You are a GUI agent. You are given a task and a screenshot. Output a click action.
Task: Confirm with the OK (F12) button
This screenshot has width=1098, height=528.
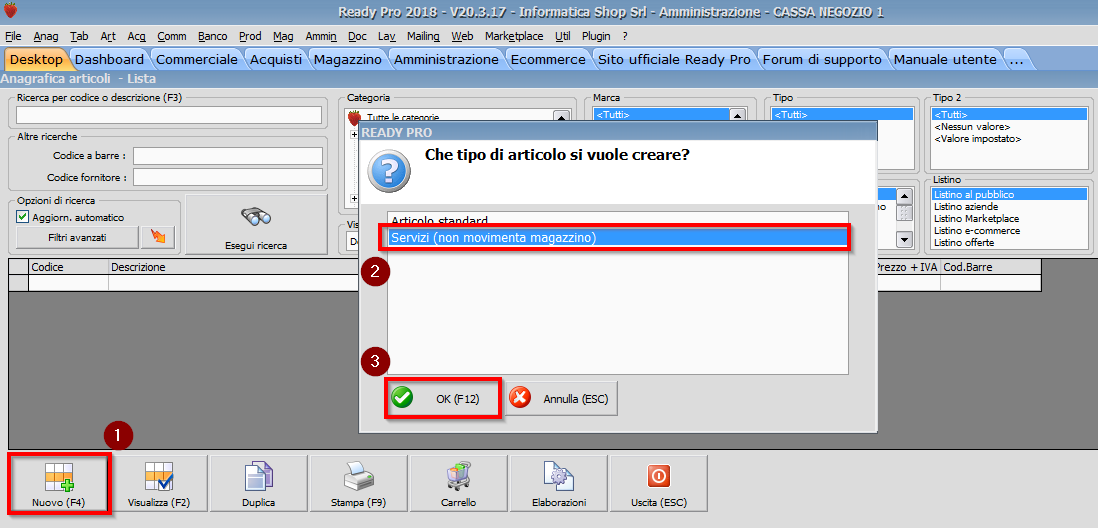(x=443, y=399)
